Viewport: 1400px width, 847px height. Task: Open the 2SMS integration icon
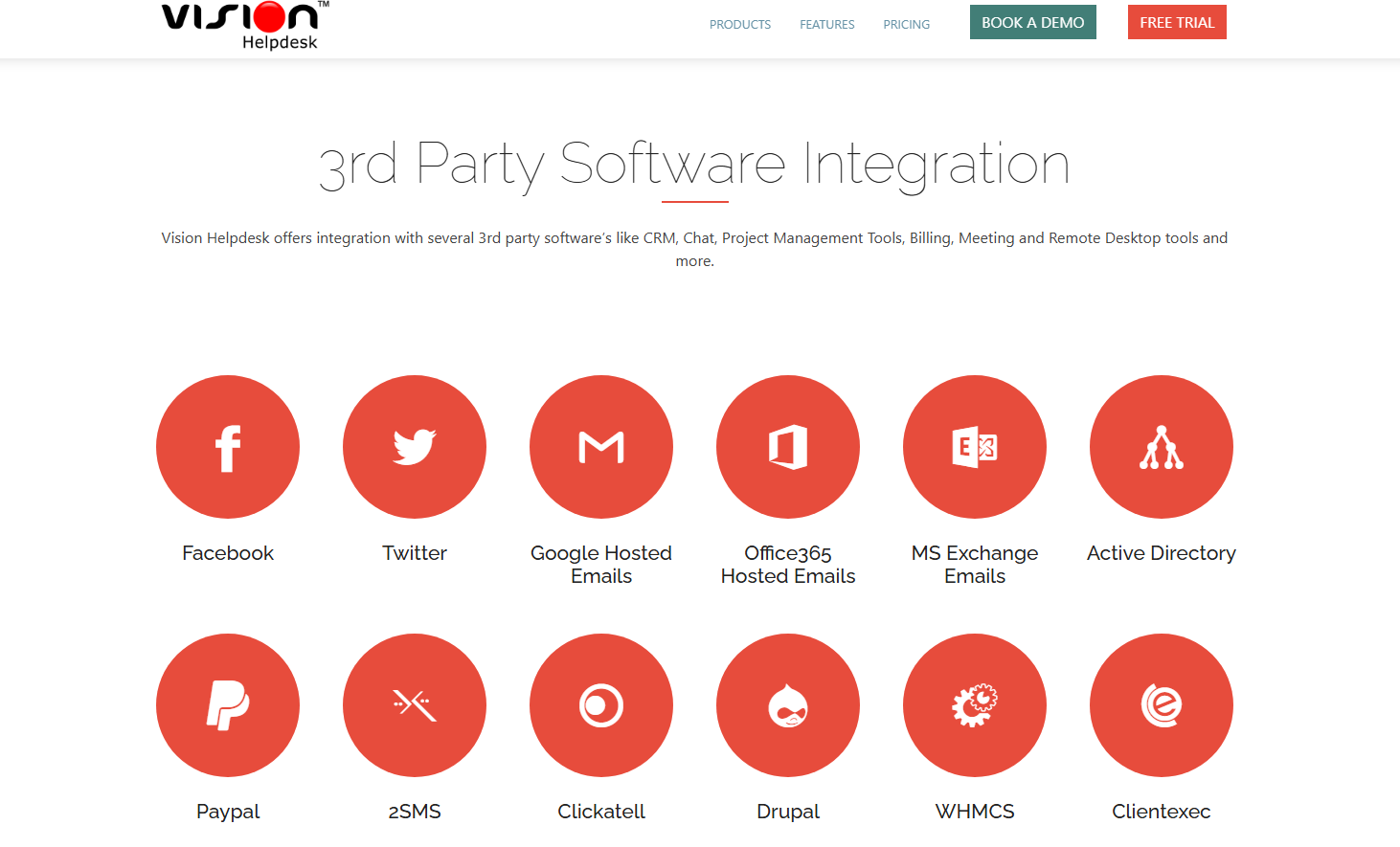415,705
